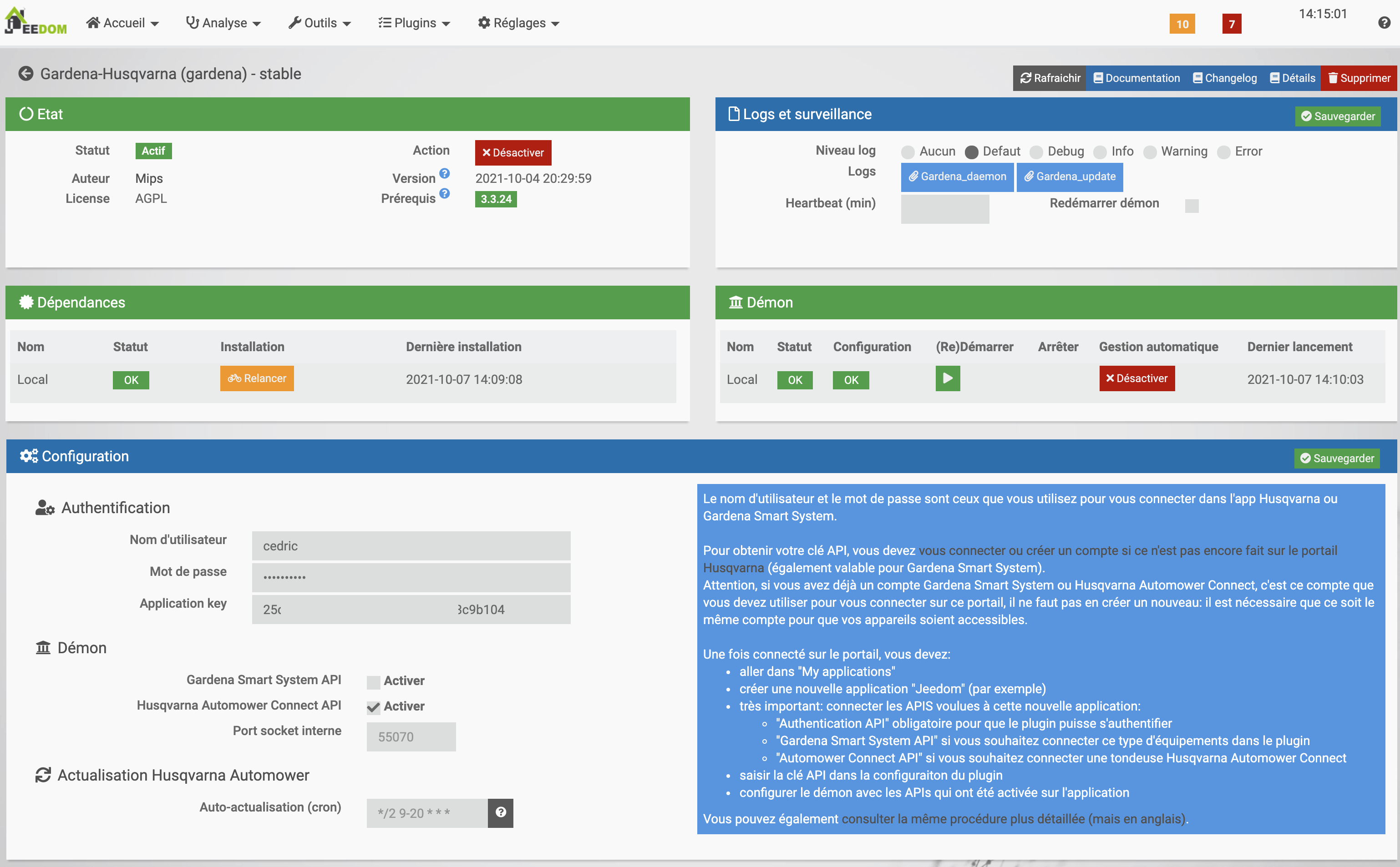1400x867 pixels.
Task: Click the Démon Statut OK badge
Action: tap(795, 380)
